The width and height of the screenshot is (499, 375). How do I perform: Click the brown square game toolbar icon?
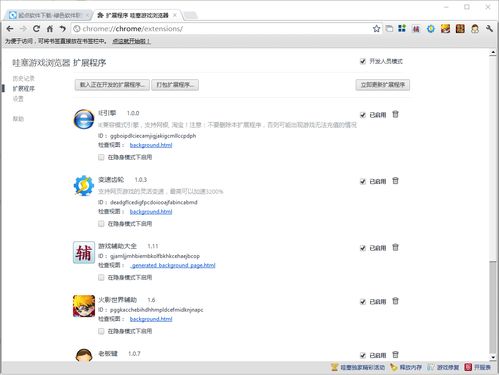coord(460,29)
